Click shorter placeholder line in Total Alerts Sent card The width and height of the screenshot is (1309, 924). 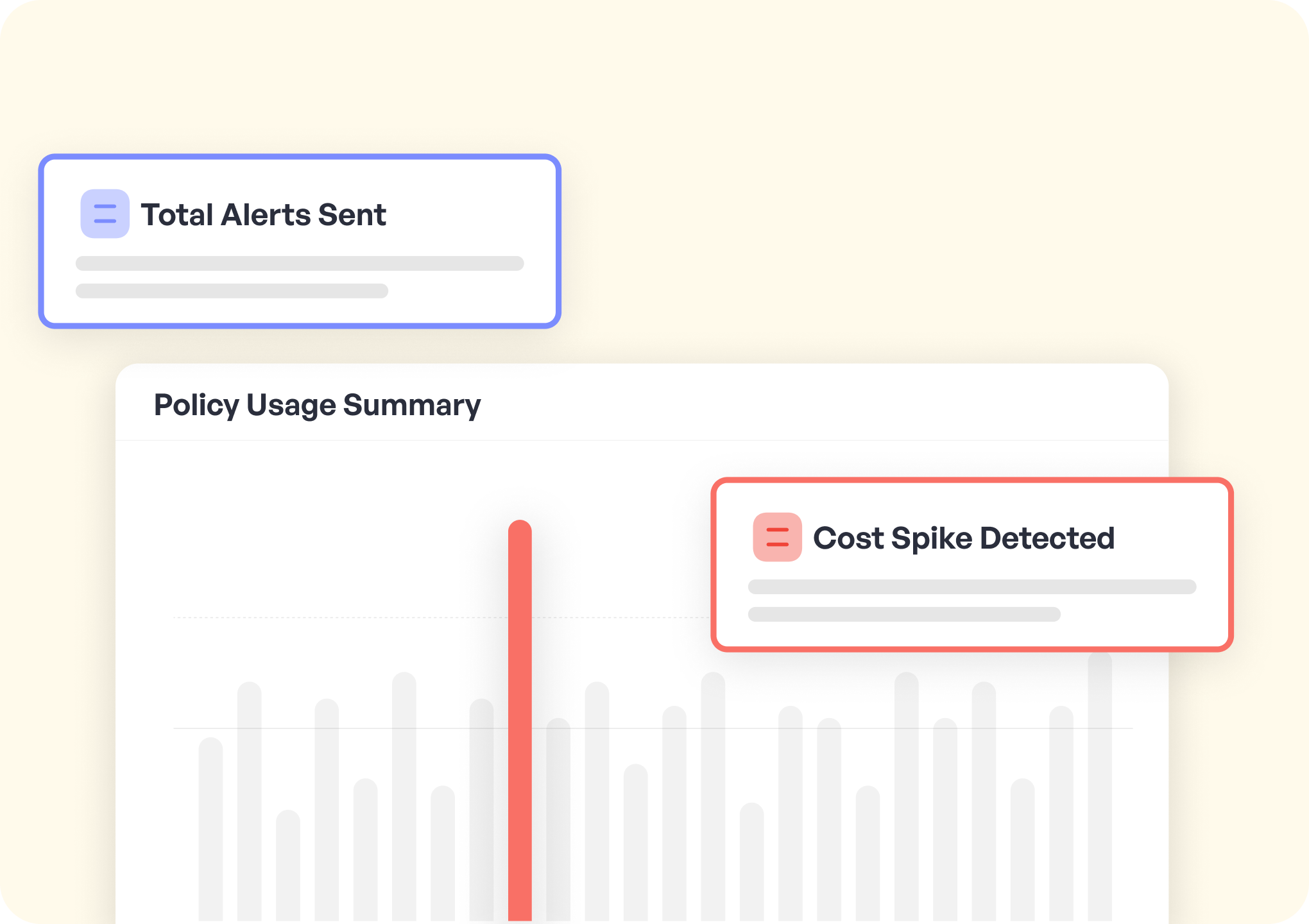pyautogui.click(x=232, y=291)
